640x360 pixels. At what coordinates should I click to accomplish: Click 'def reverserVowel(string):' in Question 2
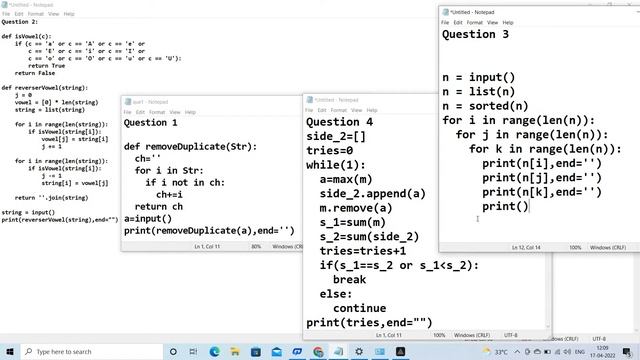tap(45, 88)
